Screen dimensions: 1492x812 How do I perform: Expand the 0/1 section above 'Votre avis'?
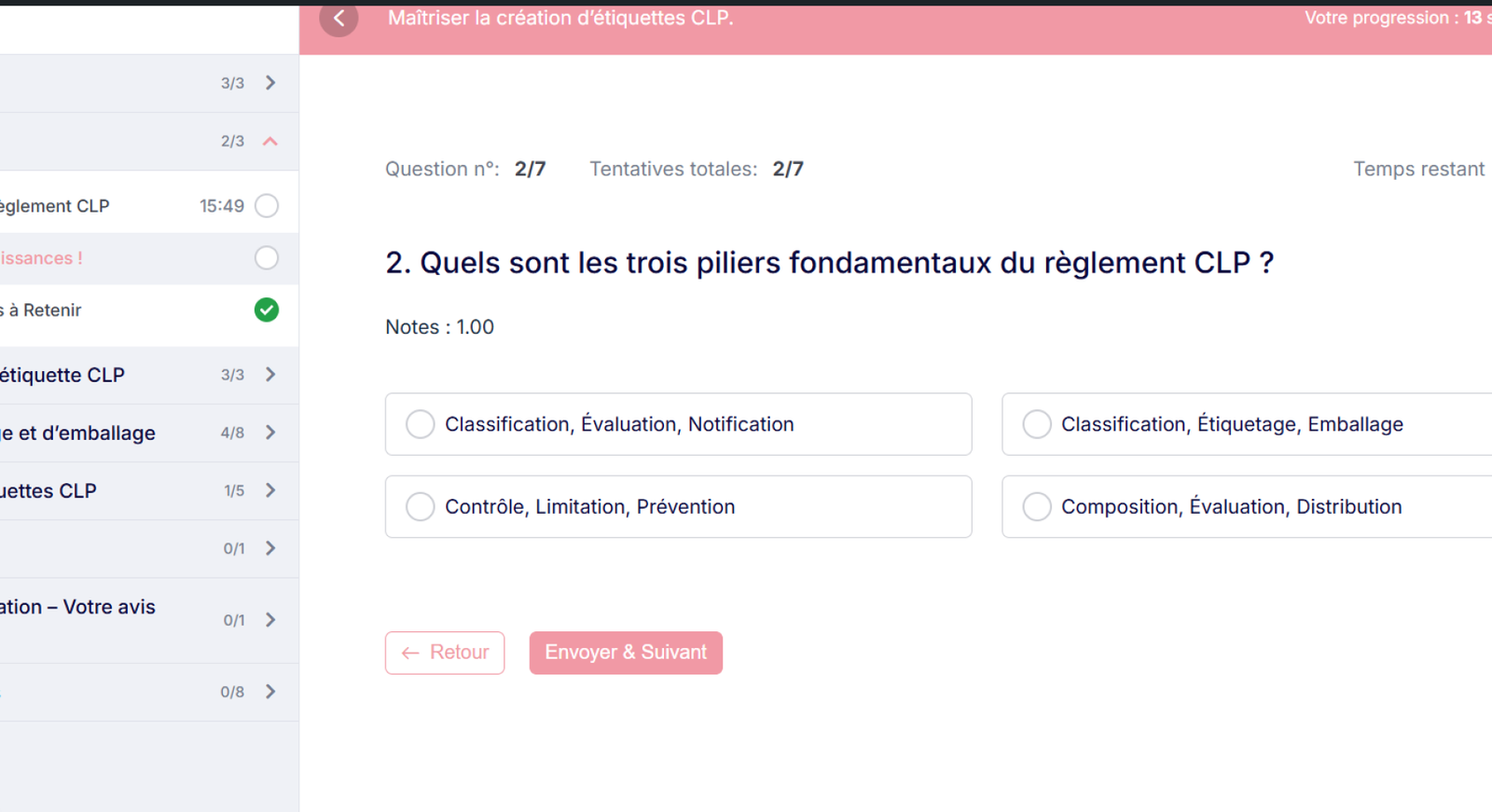pyautogui.click(x=270, y=548)
